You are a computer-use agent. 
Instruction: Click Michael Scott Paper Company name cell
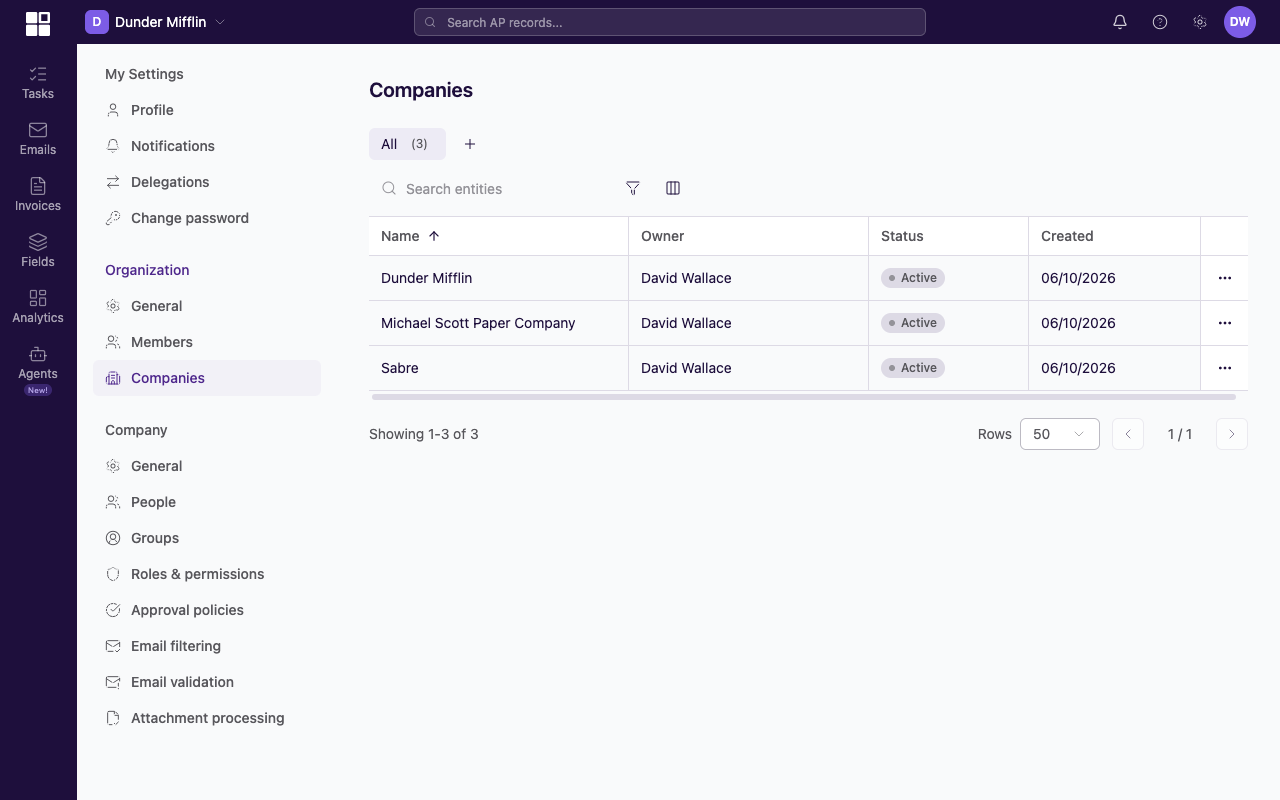click(498, 323)
